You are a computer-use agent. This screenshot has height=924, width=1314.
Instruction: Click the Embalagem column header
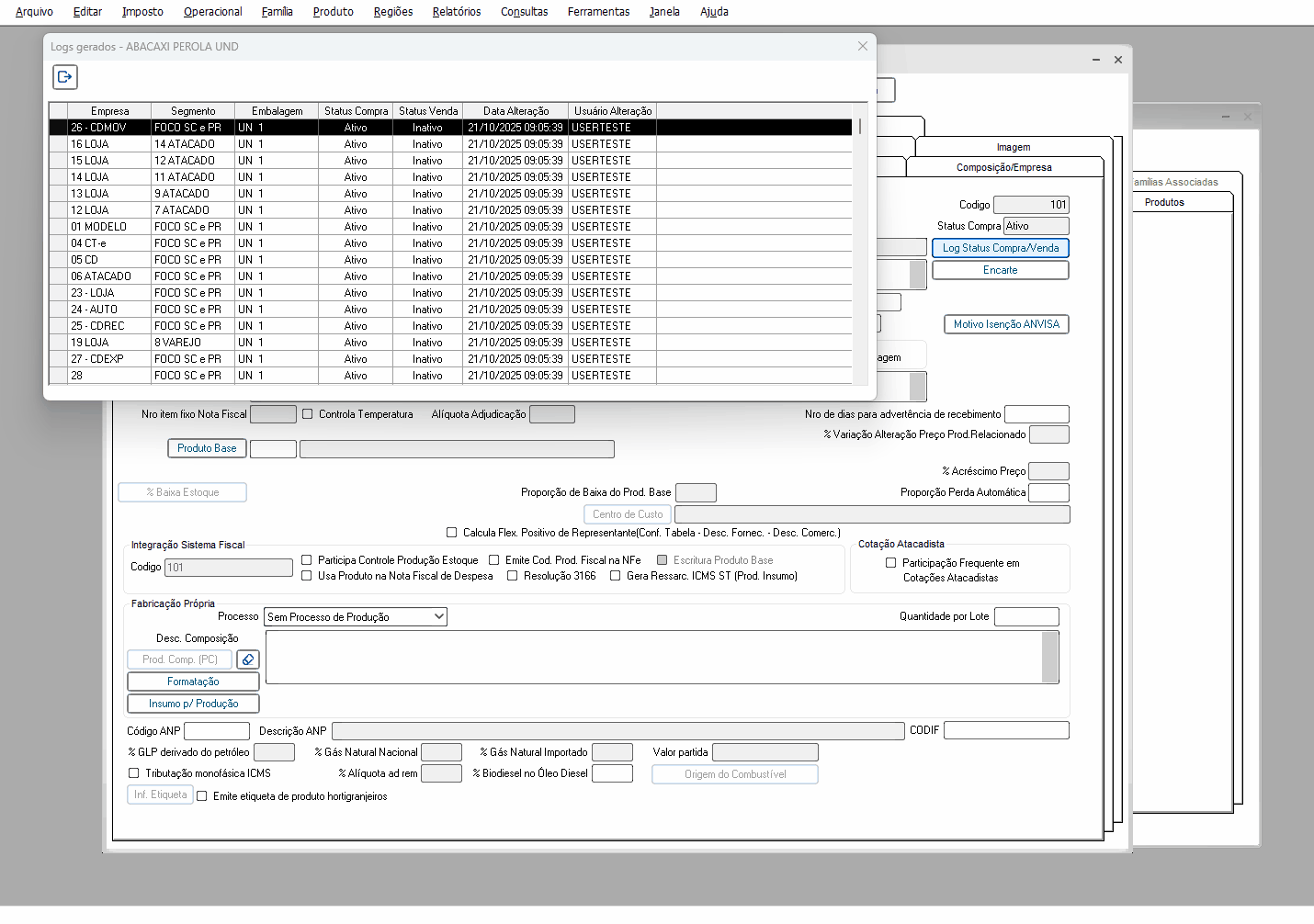coord(277,111)
